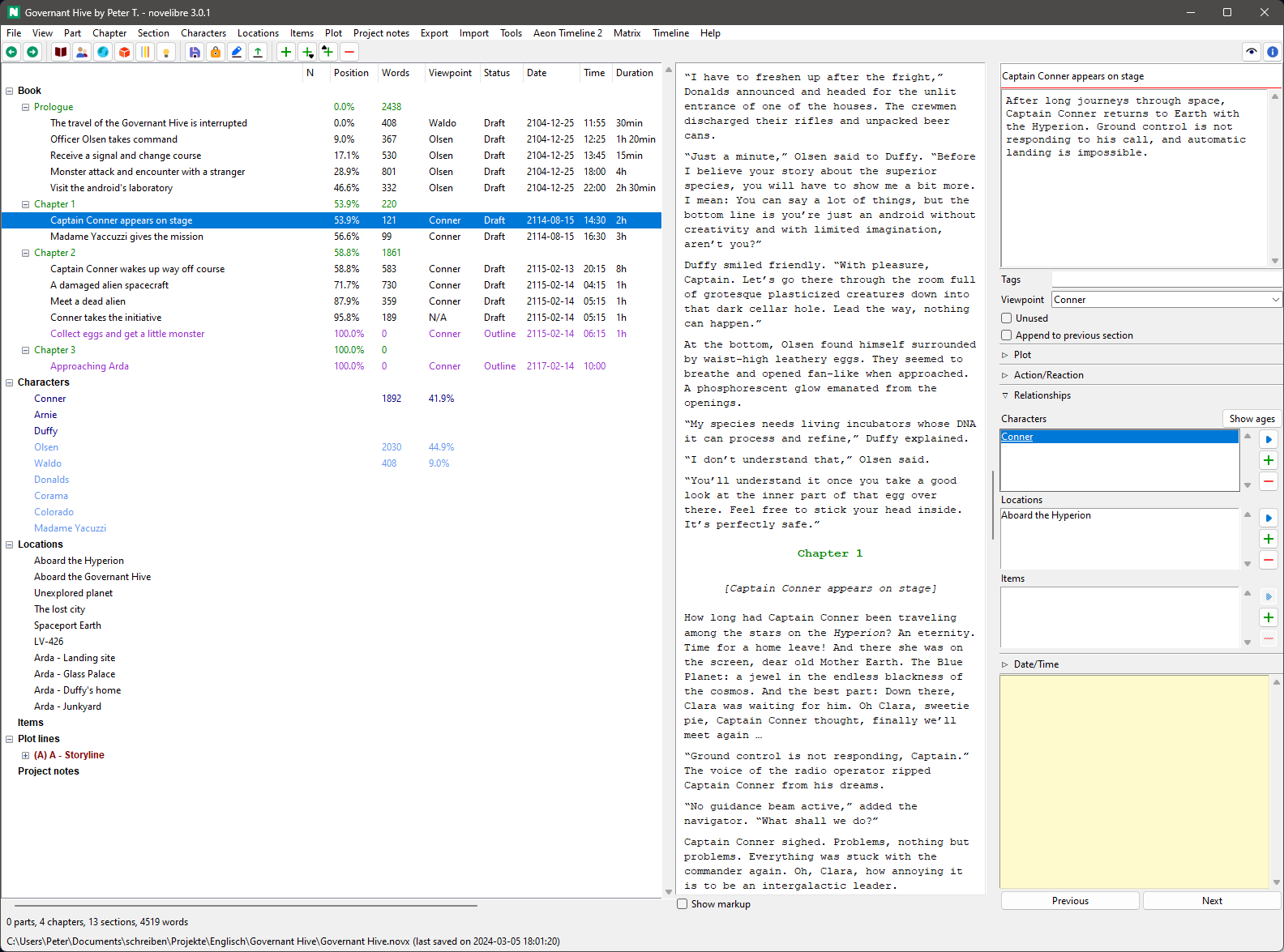The image size is (1284, 952).
Task: Click the red minus delete toolbar icon
Action: click(349, 52)
